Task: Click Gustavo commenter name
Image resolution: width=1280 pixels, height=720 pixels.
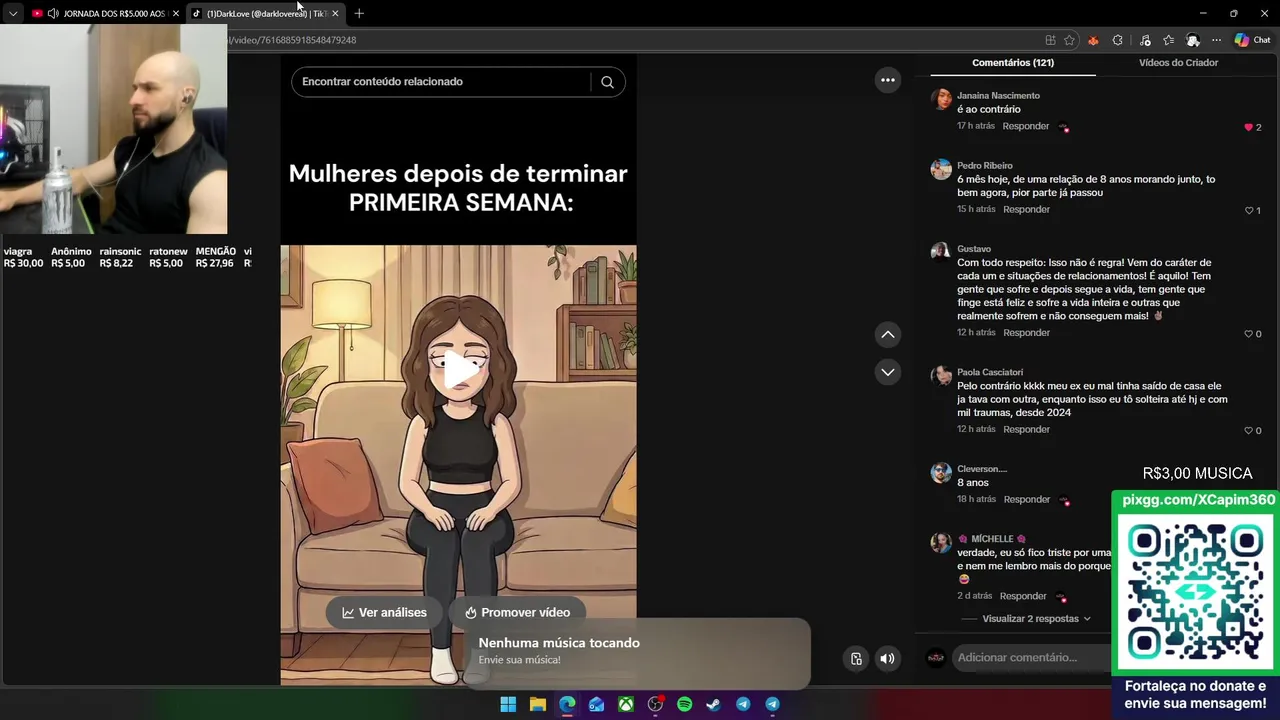Action: pyautogui.click(x=974, y=249)
